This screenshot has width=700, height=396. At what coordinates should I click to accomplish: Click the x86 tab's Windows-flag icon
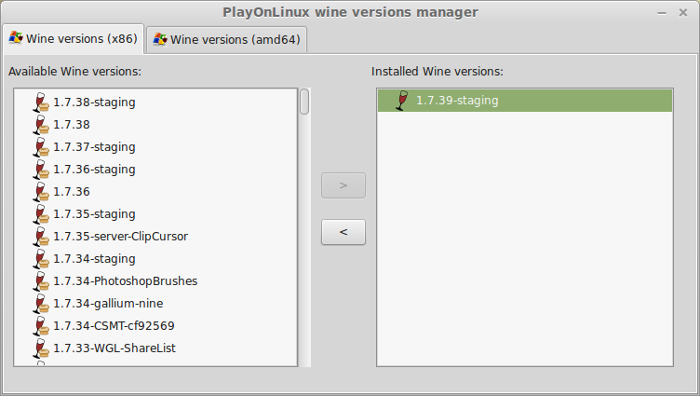click(16, 38)
